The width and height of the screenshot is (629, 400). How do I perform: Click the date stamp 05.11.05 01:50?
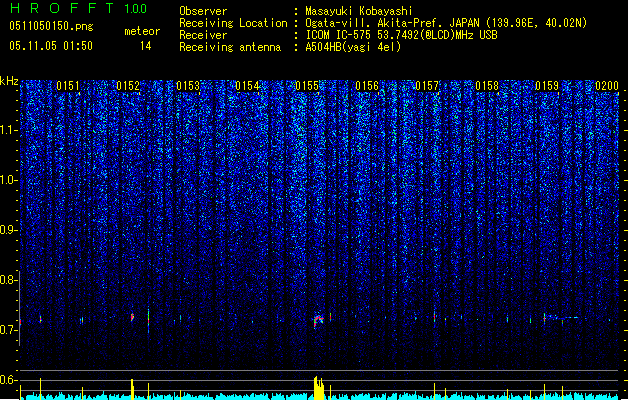51,46
